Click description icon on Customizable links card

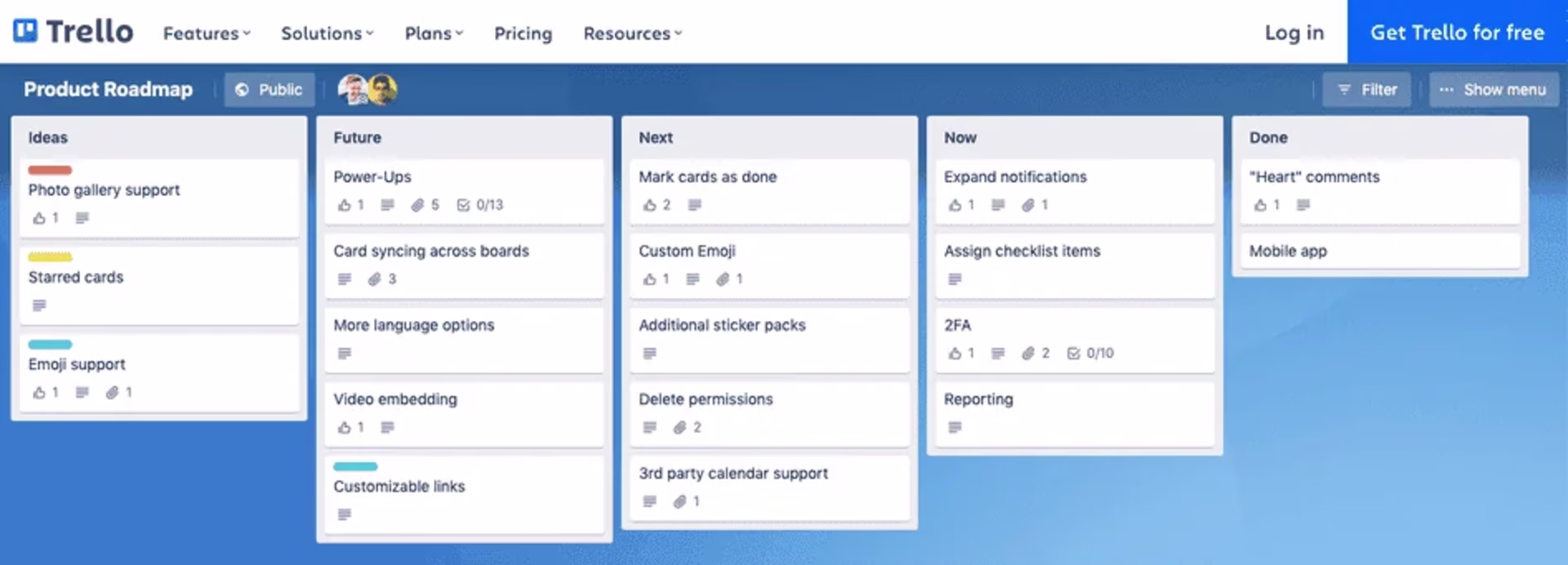coord(345,514)
